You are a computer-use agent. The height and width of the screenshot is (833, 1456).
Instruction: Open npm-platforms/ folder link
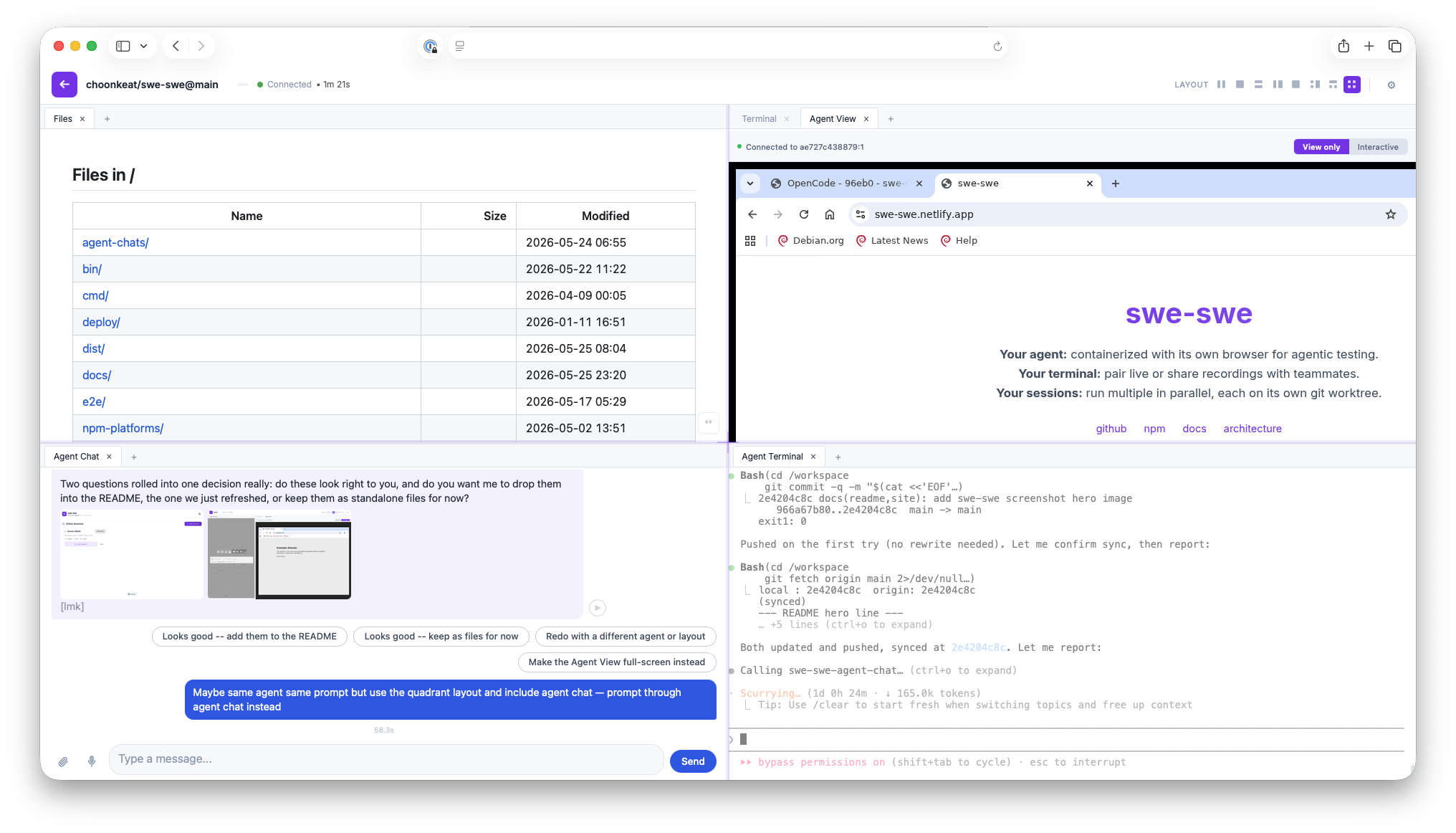123,429
